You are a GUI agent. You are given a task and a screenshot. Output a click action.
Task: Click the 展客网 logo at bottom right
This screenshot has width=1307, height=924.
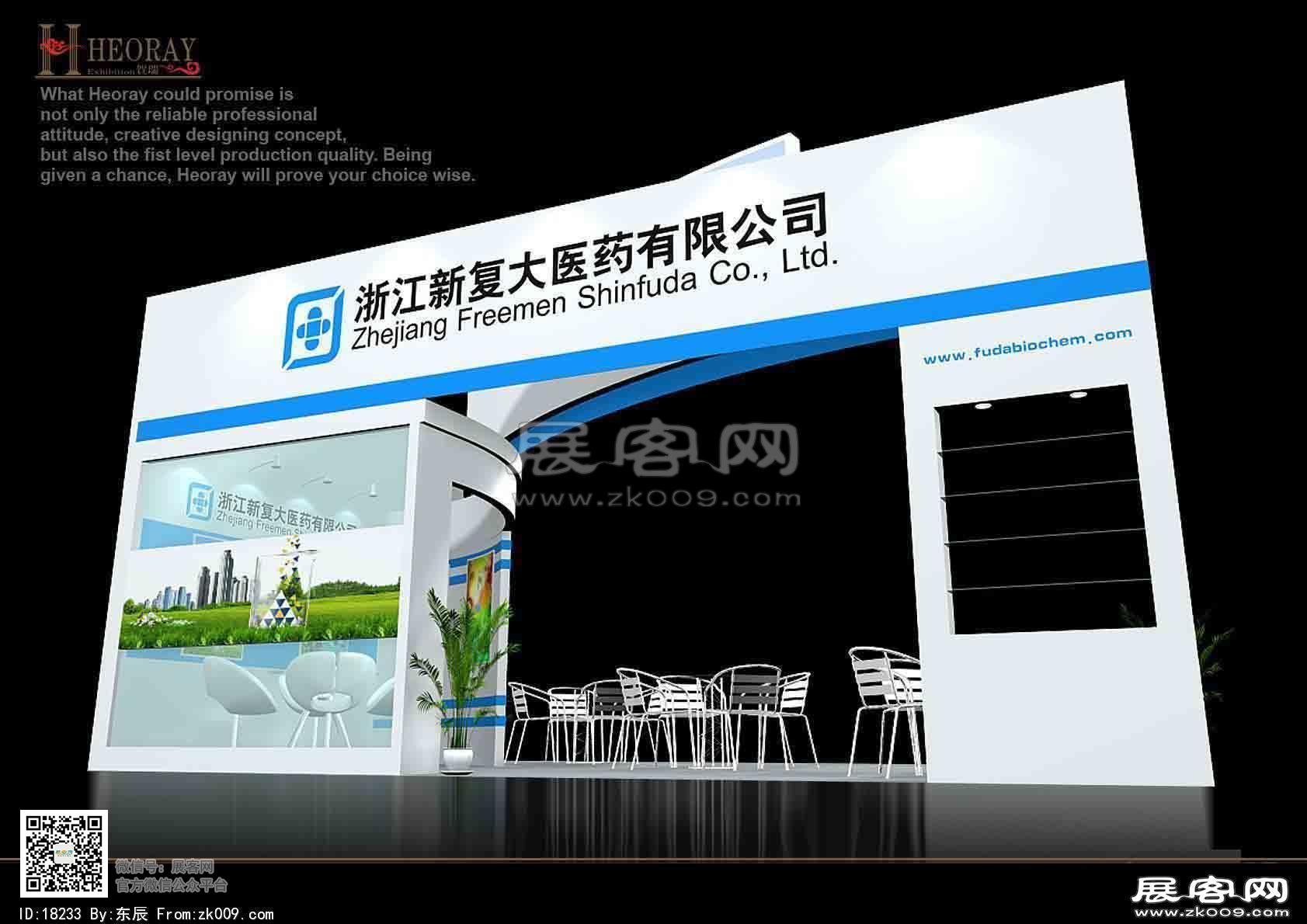click(1210, 896)
